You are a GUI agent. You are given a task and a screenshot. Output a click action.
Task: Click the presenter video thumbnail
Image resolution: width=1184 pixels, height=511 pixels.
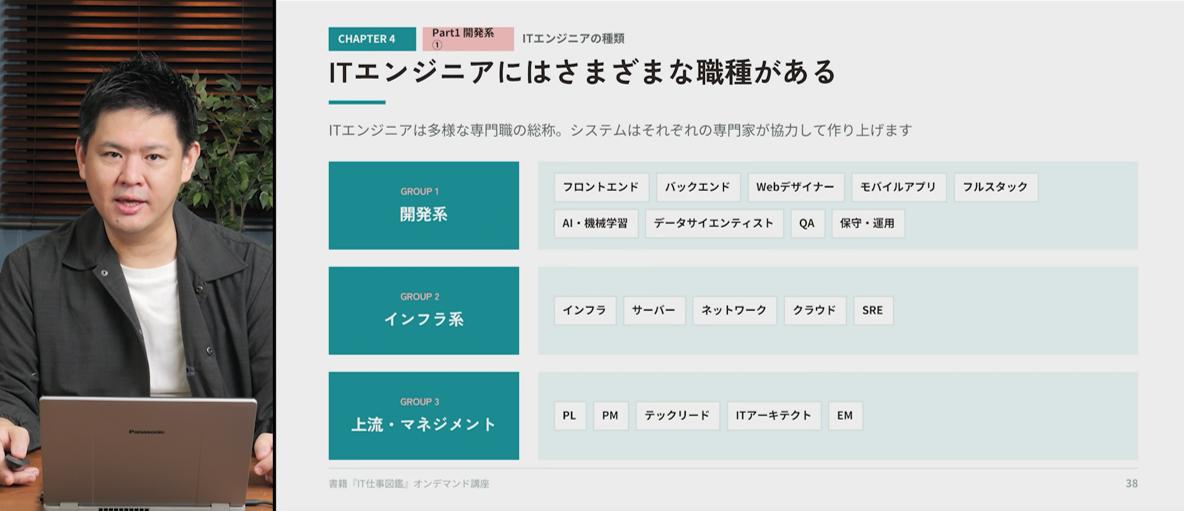click(x=137, y=255)
